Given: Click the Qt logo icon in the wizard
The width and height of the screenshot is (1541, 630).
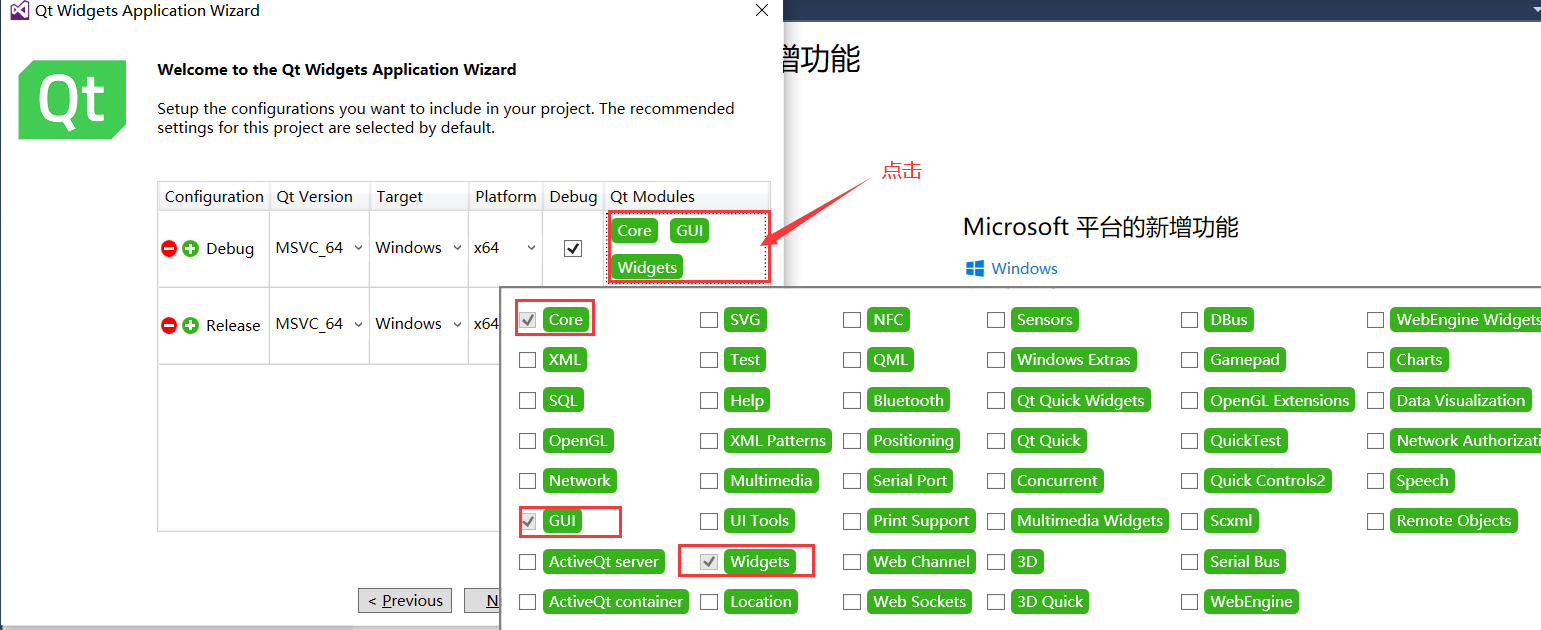Looking at the screenshot, I should [71, 99].
